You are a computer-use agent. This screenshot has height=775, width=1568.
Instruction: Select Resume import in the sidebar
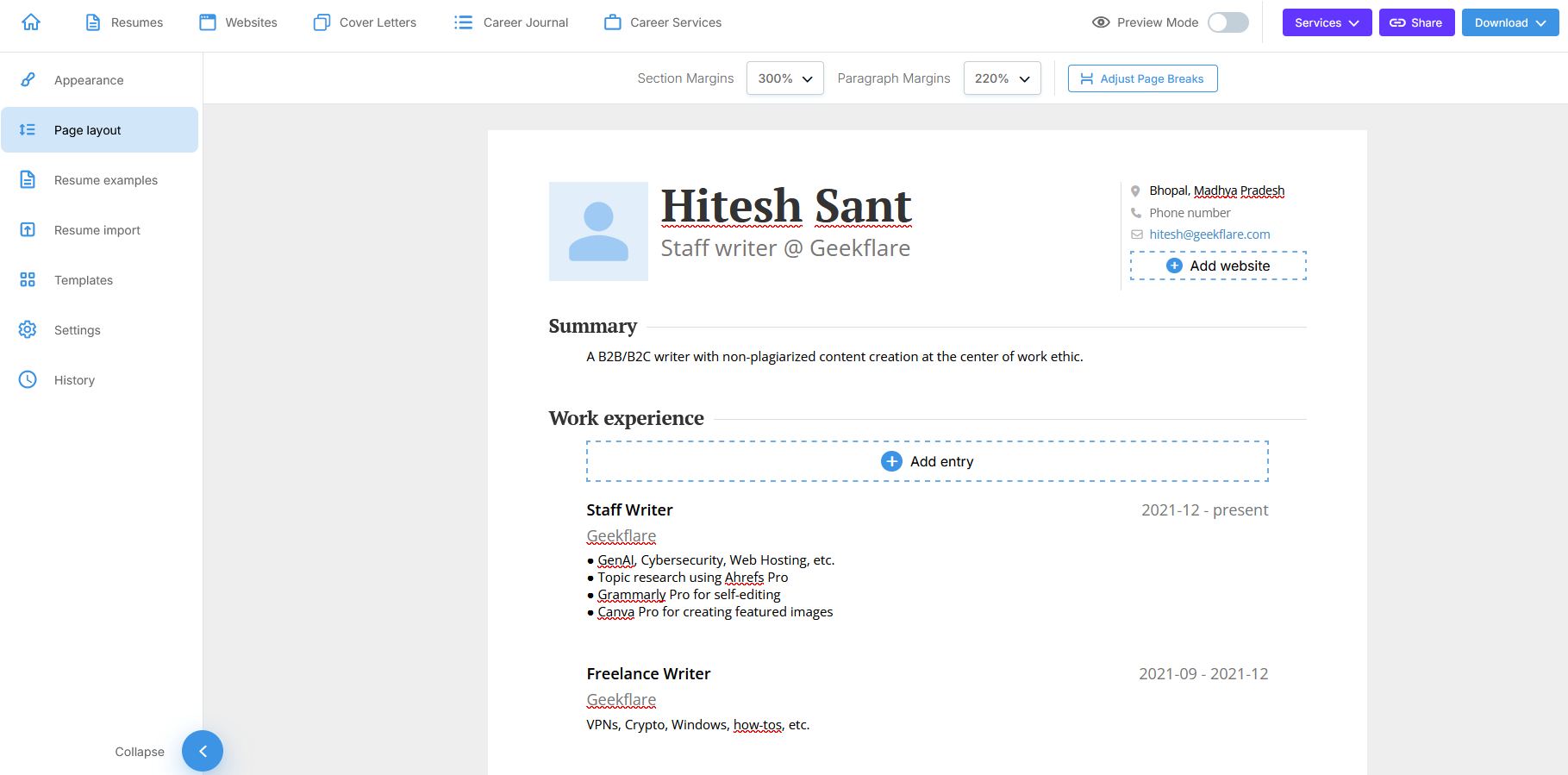tap(100, 230)
